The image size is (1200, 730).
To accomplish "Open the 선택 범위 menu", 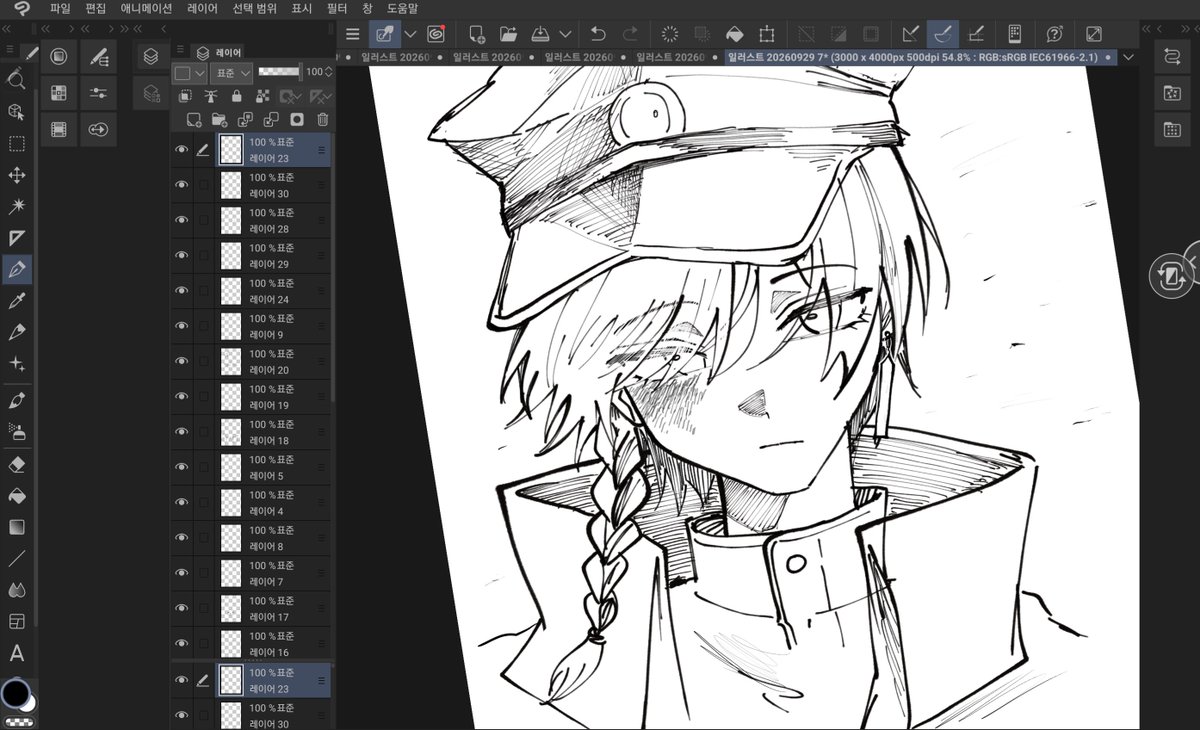I will click(256, 8).
